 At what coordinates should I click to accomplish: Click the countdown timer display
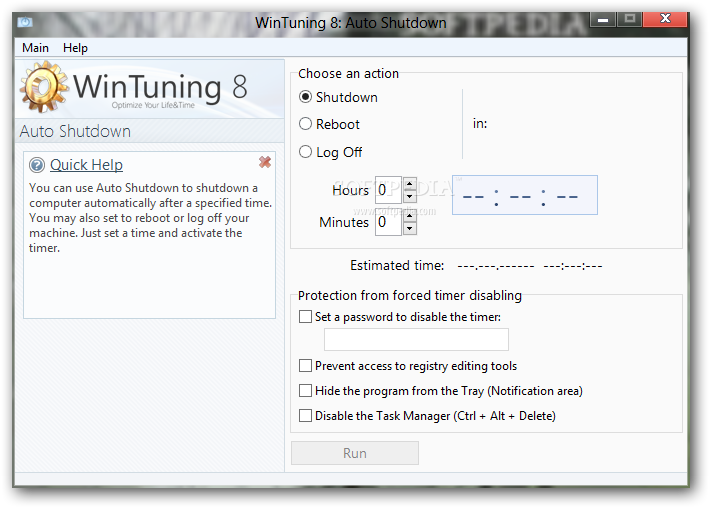(524, 195)
